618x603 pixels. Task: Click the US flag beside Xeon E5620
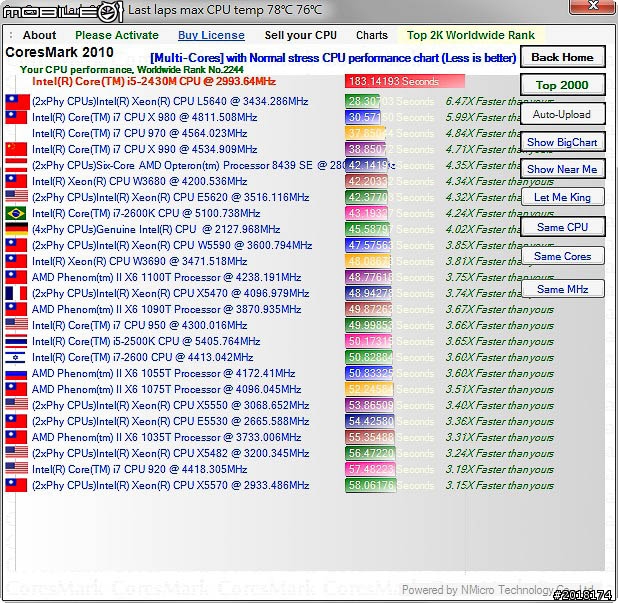(x=17, y=197)
